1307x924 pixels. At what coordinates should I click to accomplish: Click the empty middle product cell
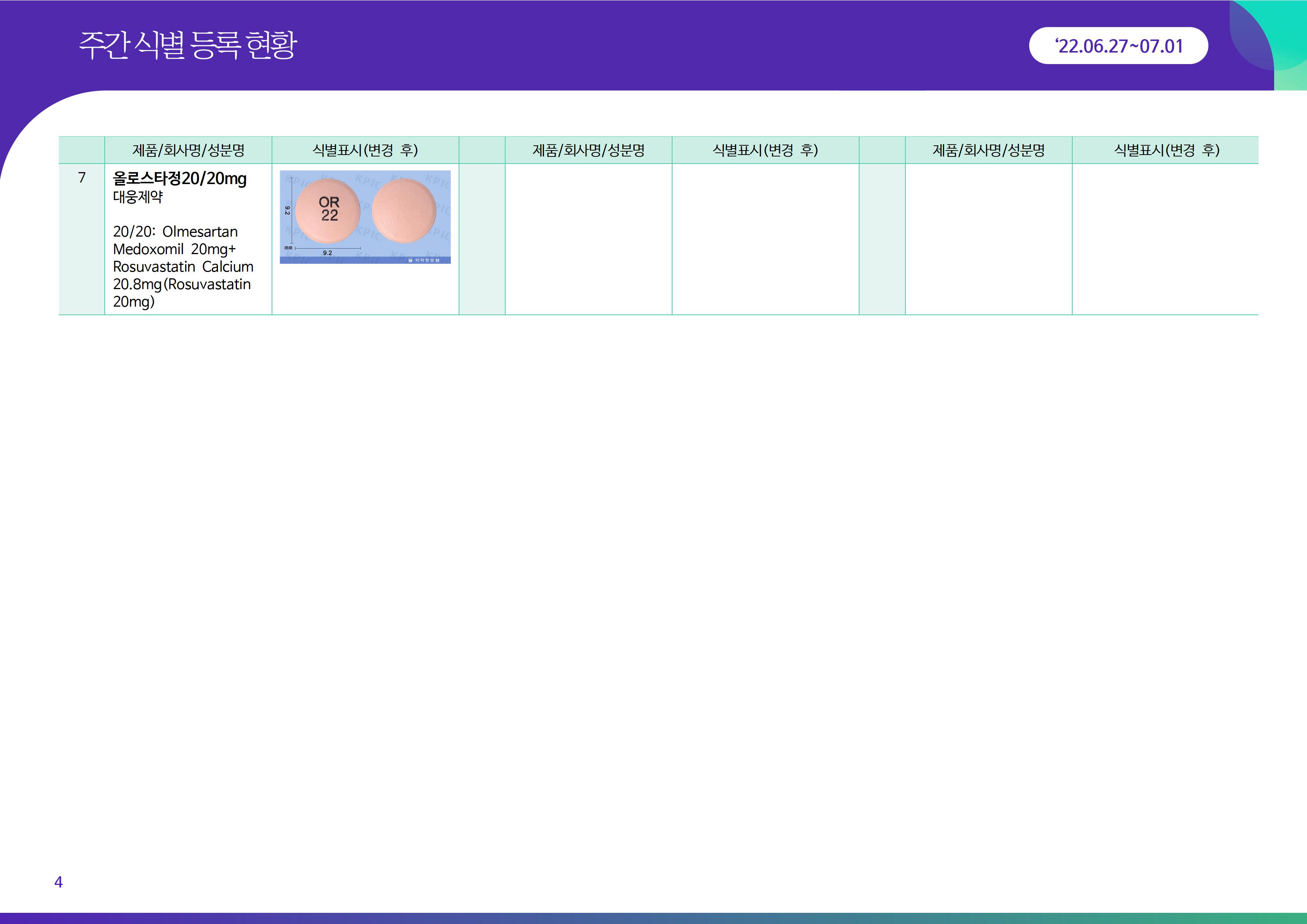coord(588,239)
